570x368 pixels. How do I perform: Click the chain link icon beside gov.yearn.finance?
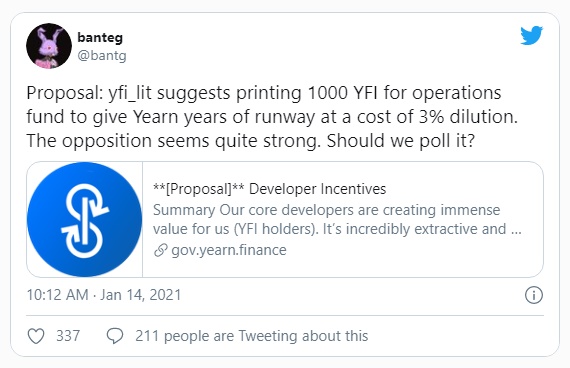[160, 250]
